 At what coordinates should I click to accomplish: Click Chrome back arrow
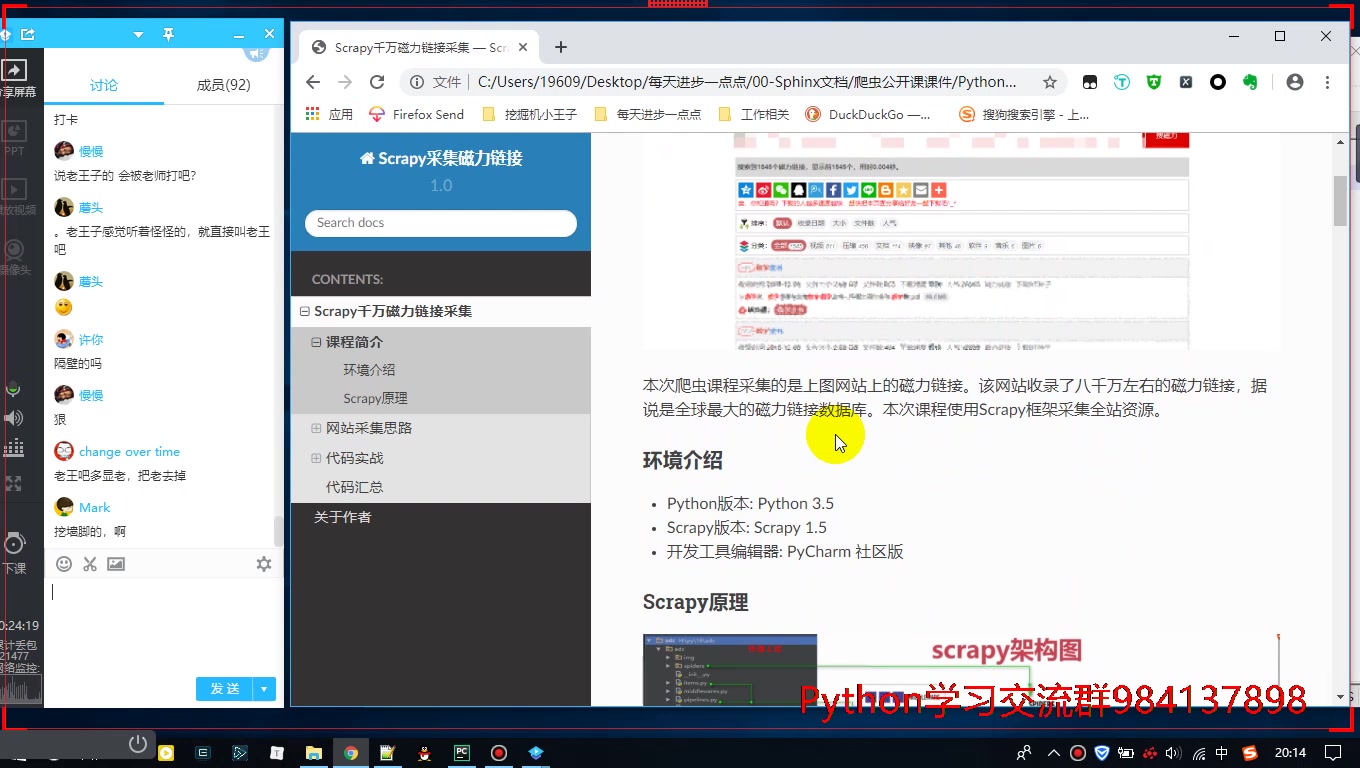tap(313, 82)
